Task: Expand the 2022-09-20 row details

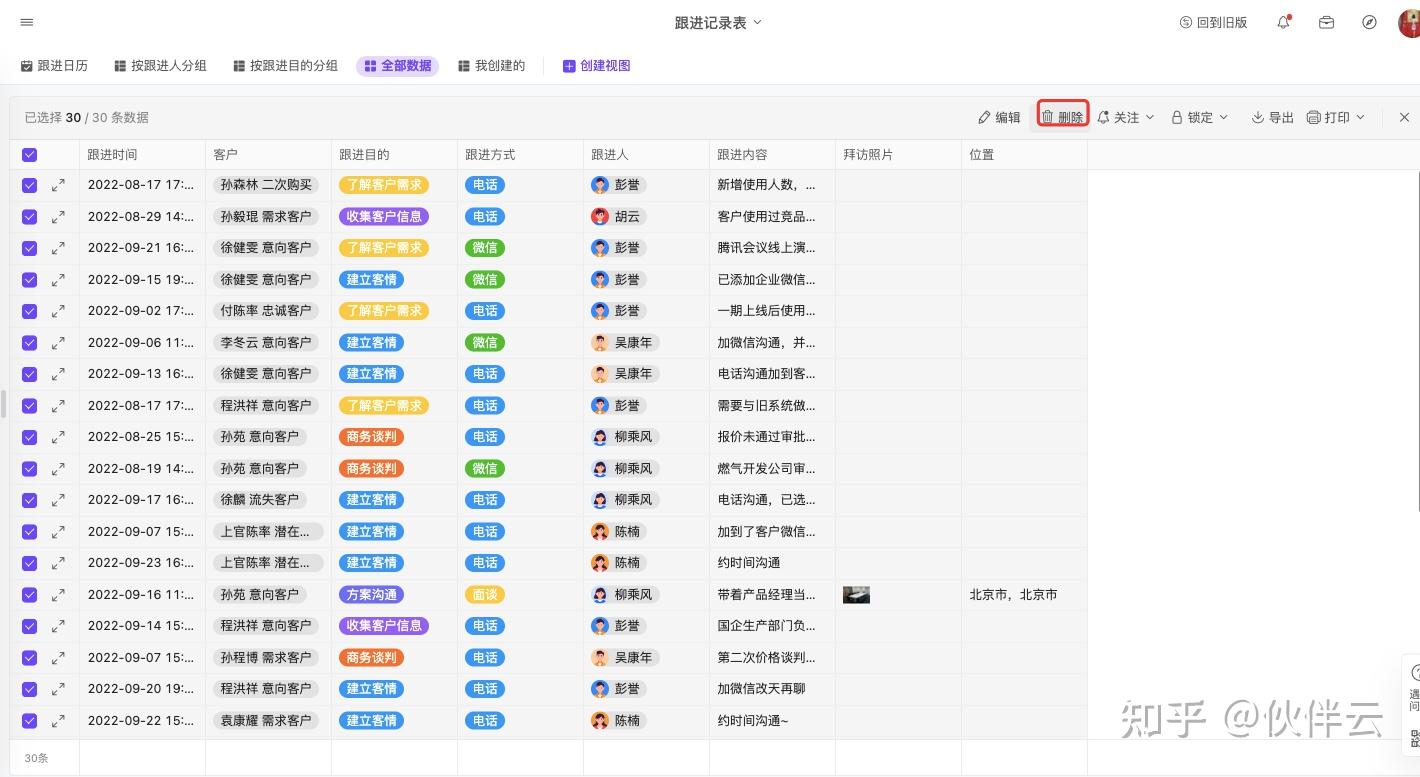Action: (x=58, y=689)
